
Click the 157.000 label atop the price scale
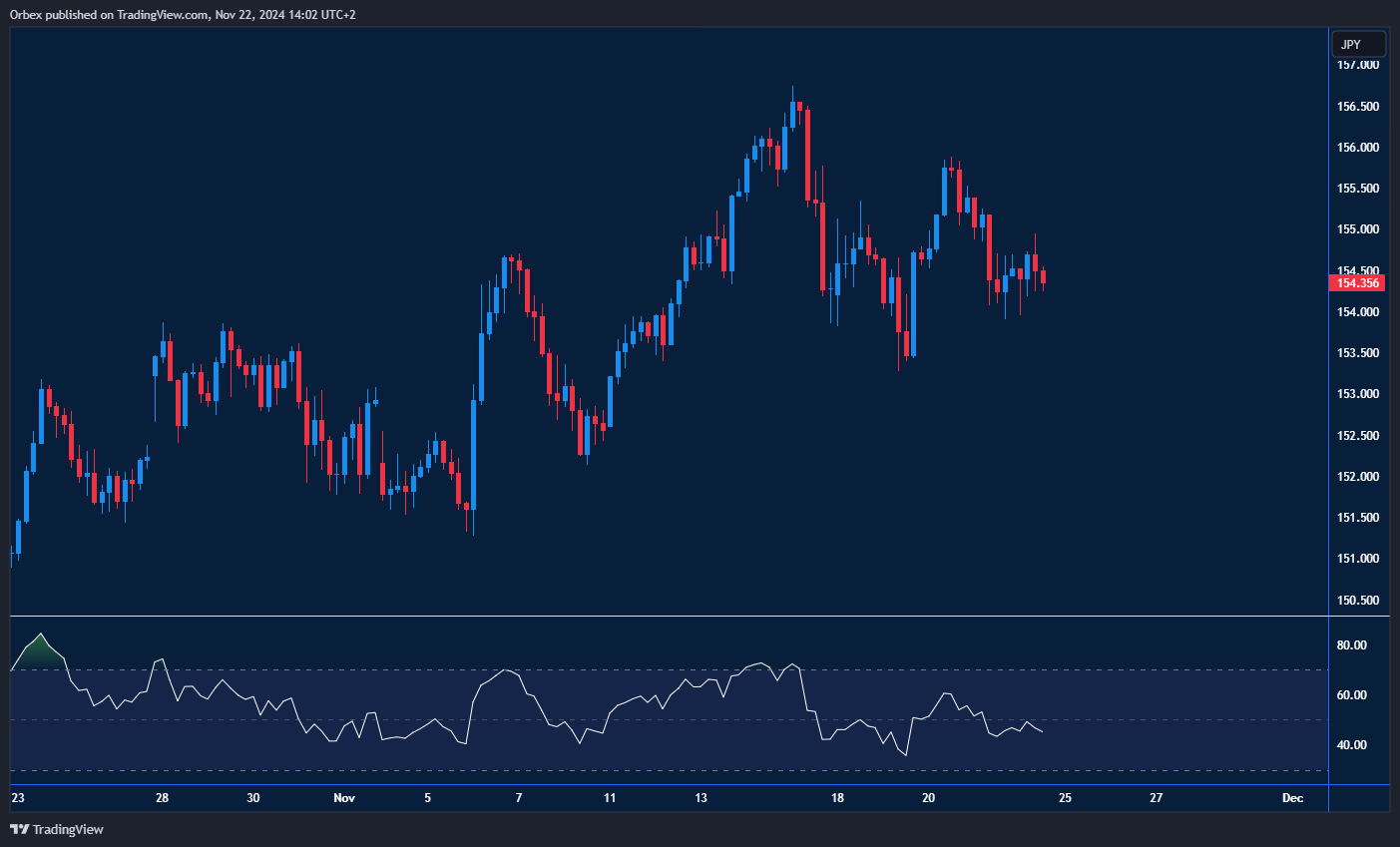tap(1357, 65)
